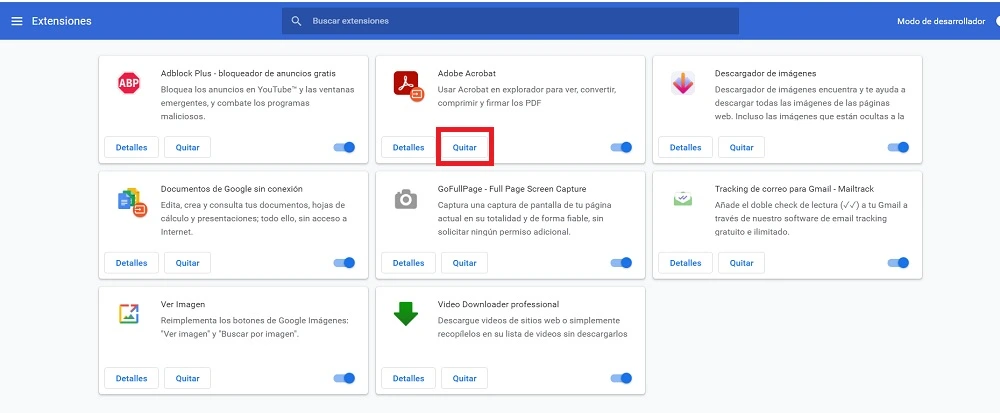This screenshot has width=1000, height=413.
Task: Open the hamburger main menu
Action: click(17, 21)
